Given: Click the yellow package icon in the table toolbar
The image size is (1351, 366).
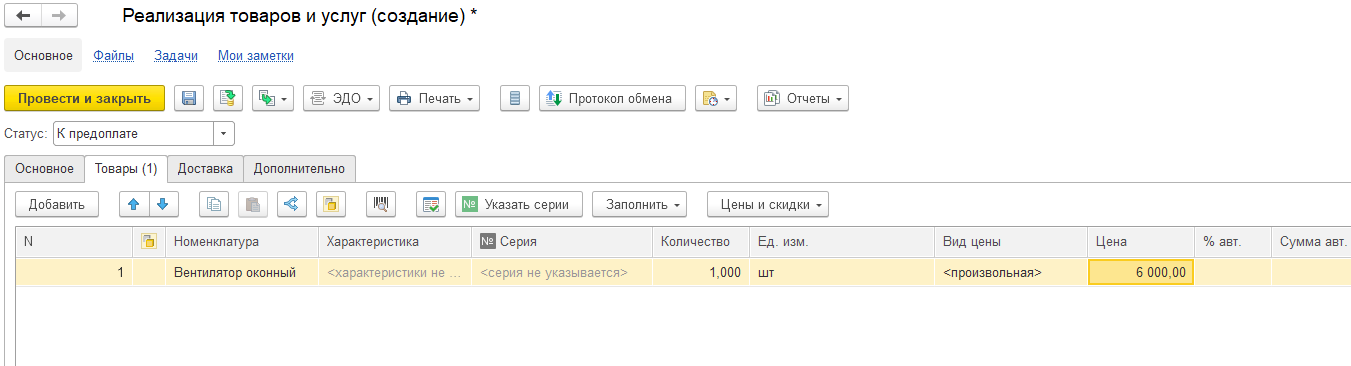Looking at the screenshot, I should (331, 204).
